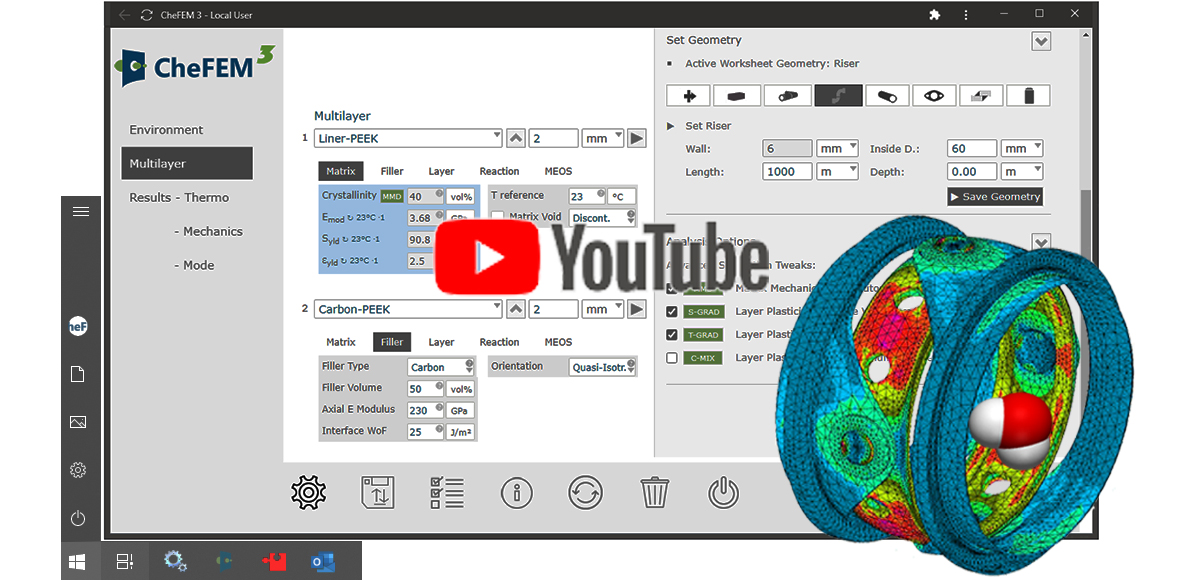
Task: Open Outlook from the taskbar
Action: [x=323, y=562]
